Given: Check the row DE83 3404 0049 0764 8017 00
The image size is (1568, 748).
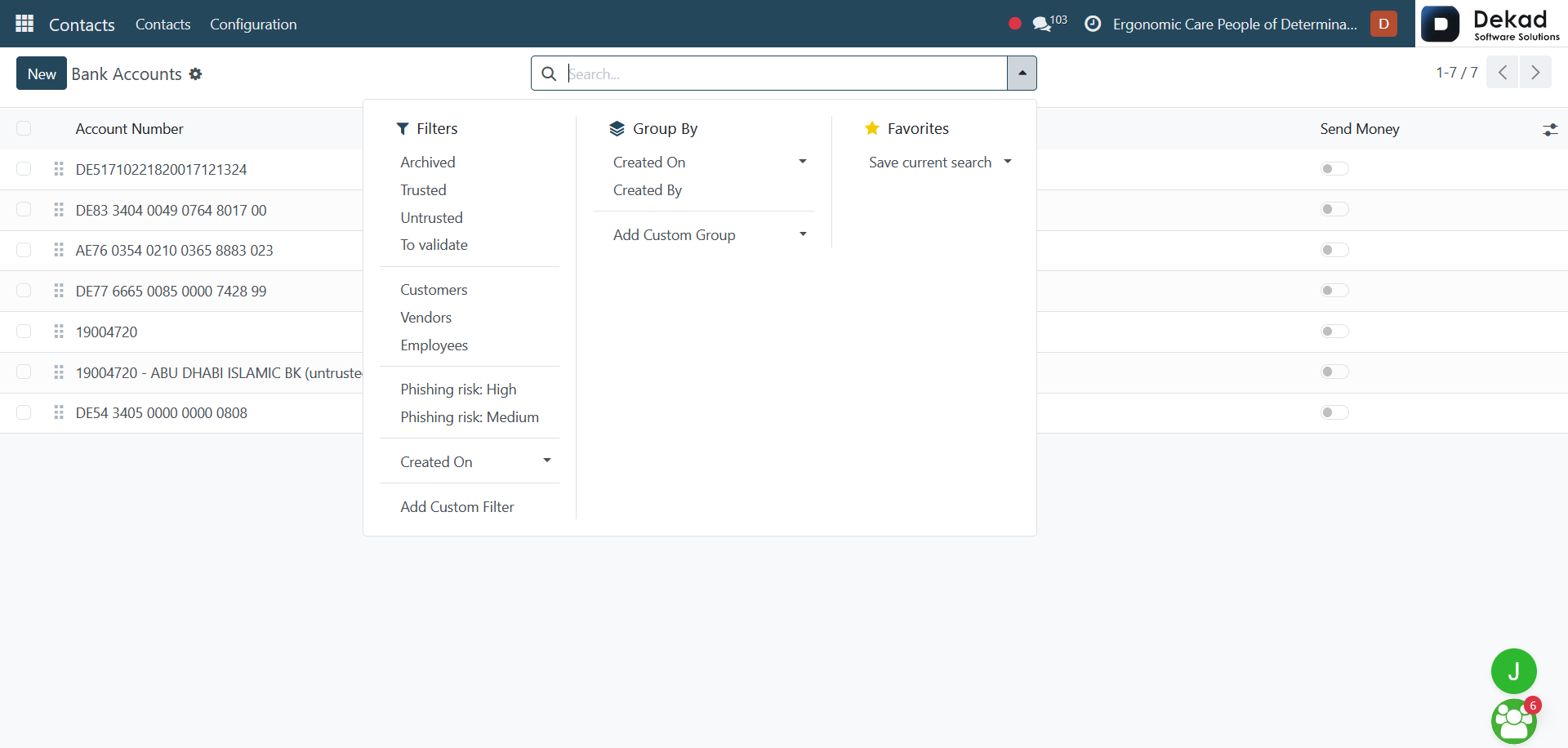Looking at the screenshot, I should click(24, 210).
